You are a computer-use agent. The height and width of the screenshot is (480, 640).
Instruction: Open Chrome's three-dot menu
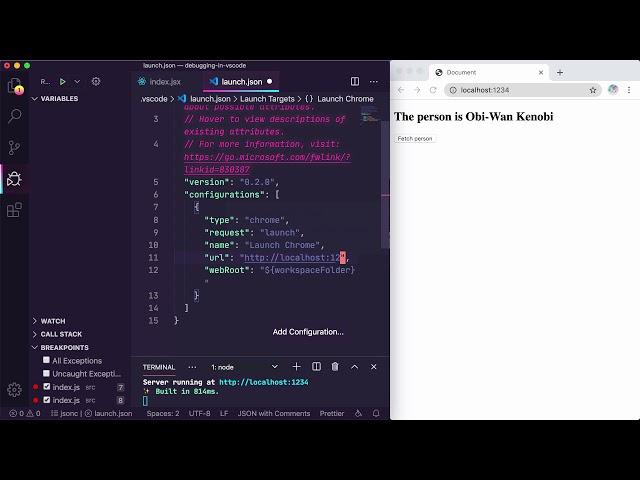629,90
